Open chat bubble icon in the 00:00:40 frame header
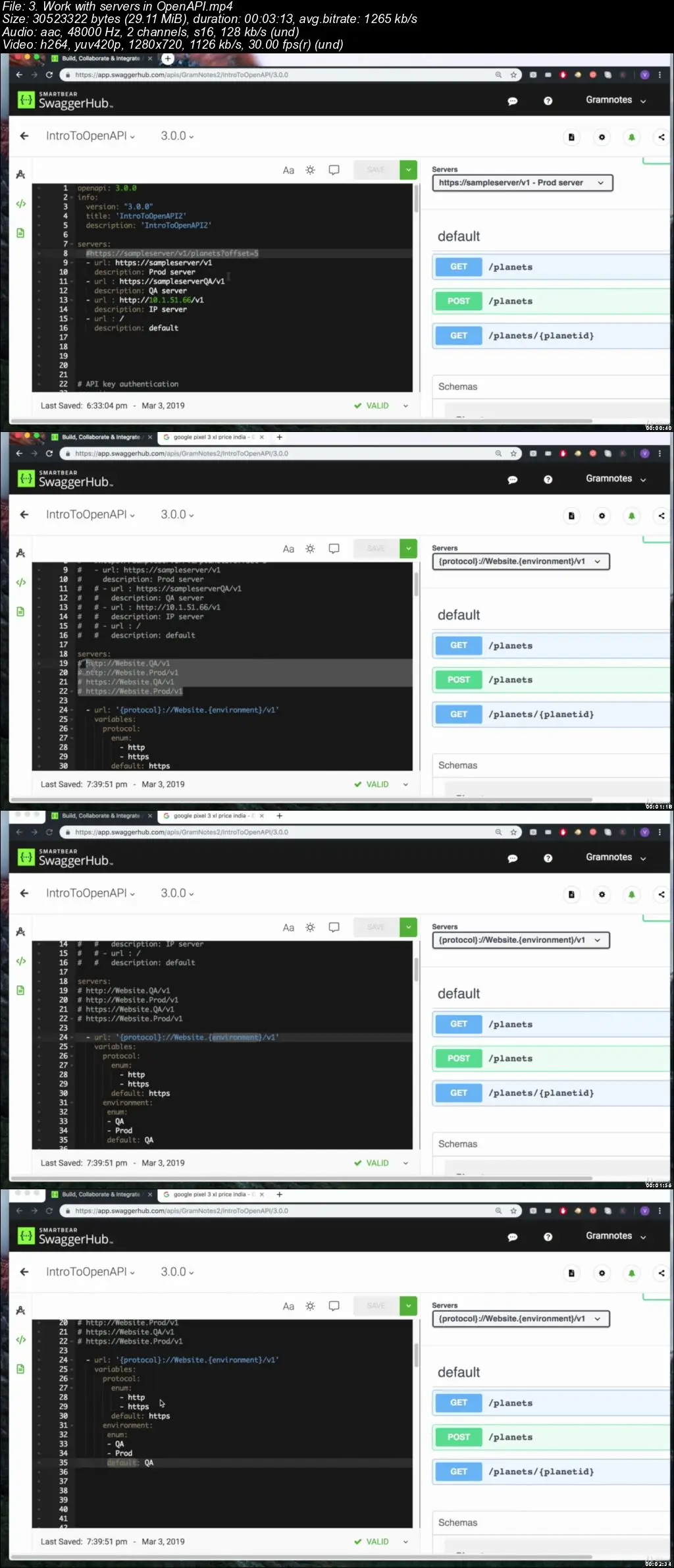This screenshot has width=674, height=1568. point(513,101)
